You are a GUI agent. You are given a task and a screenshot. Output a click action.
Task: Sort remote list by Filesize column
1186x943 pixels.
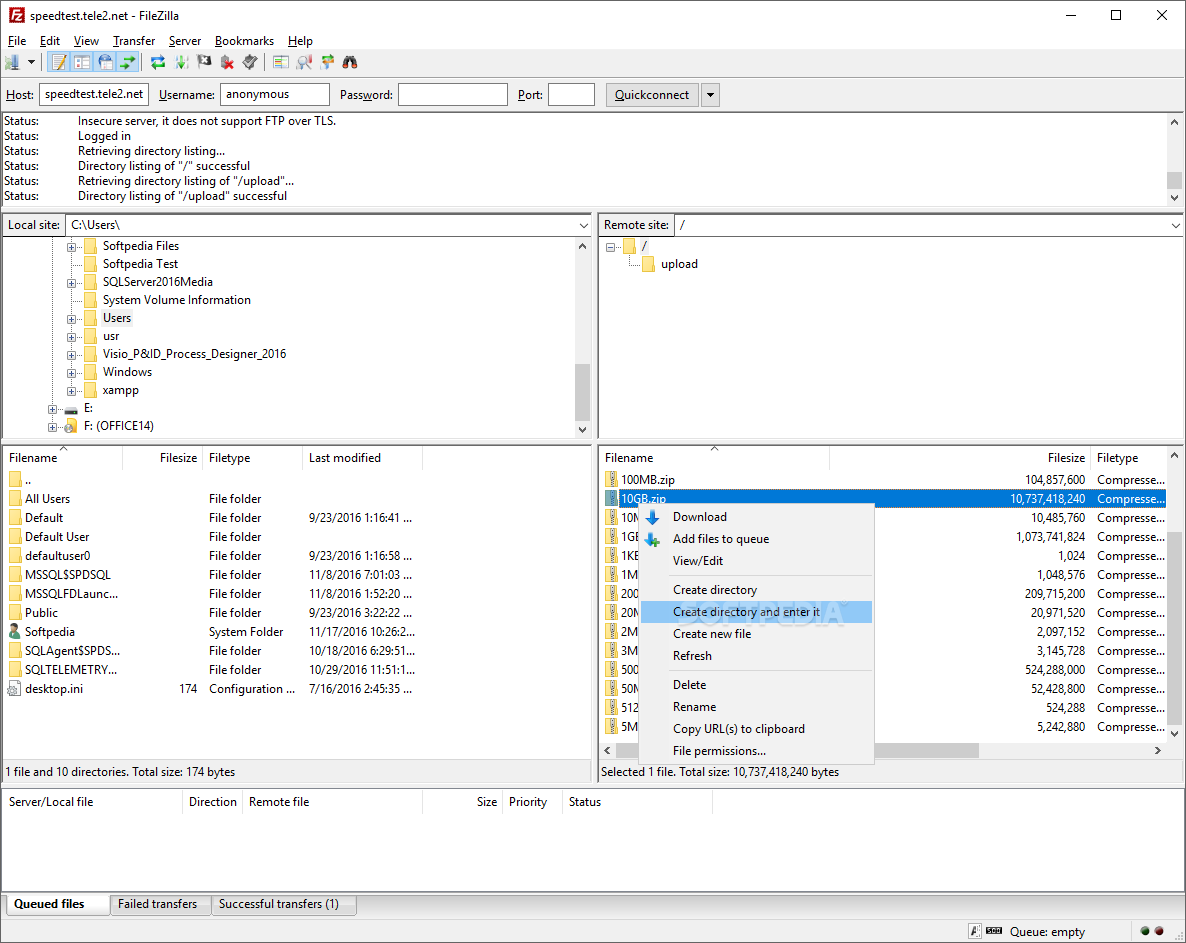pos(960,458)
